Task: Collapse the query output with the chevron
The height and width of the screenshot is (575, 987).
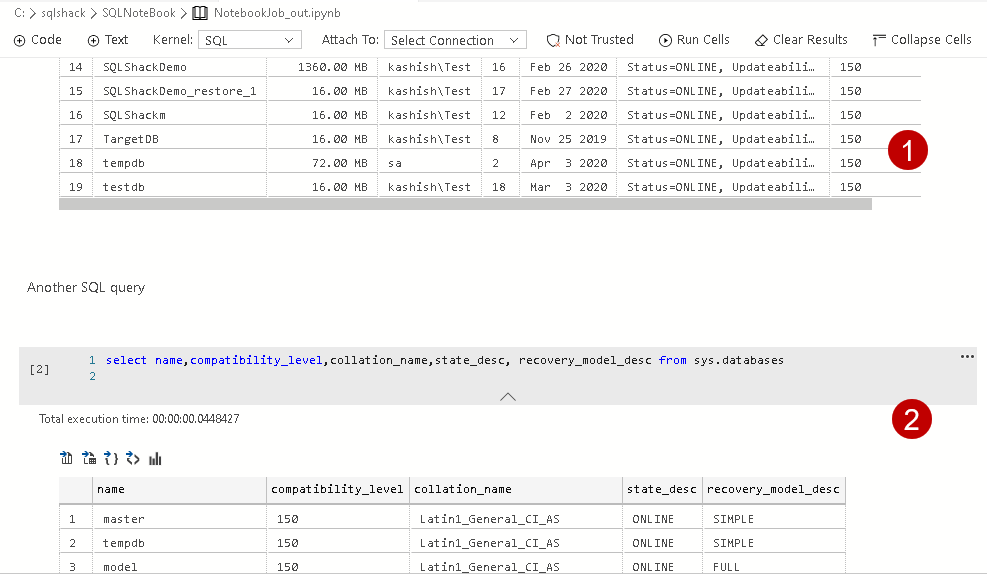Action: click(x=508, y=396)
